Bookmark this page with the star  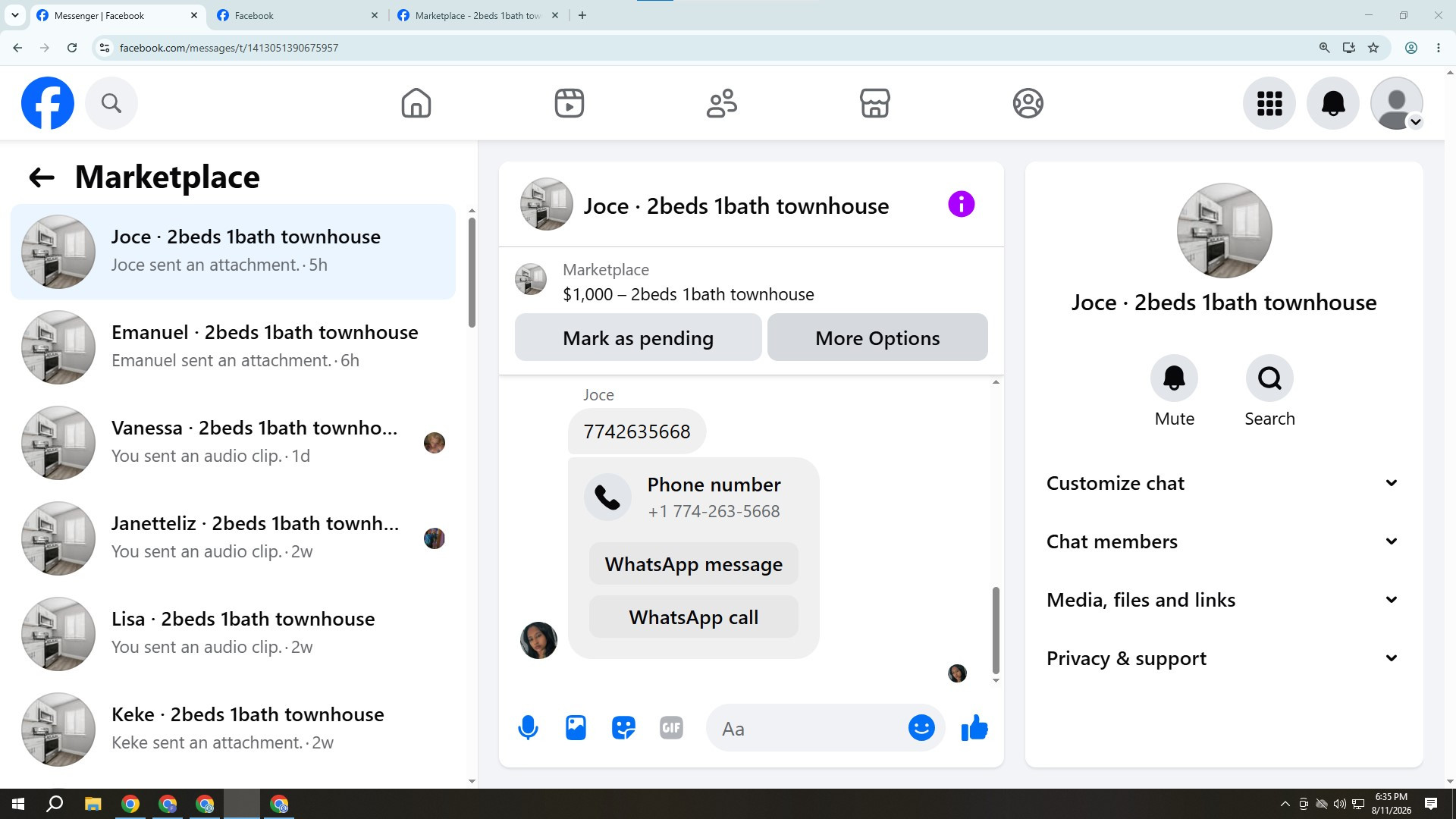pyautogui.click(x=1373, y=48)
